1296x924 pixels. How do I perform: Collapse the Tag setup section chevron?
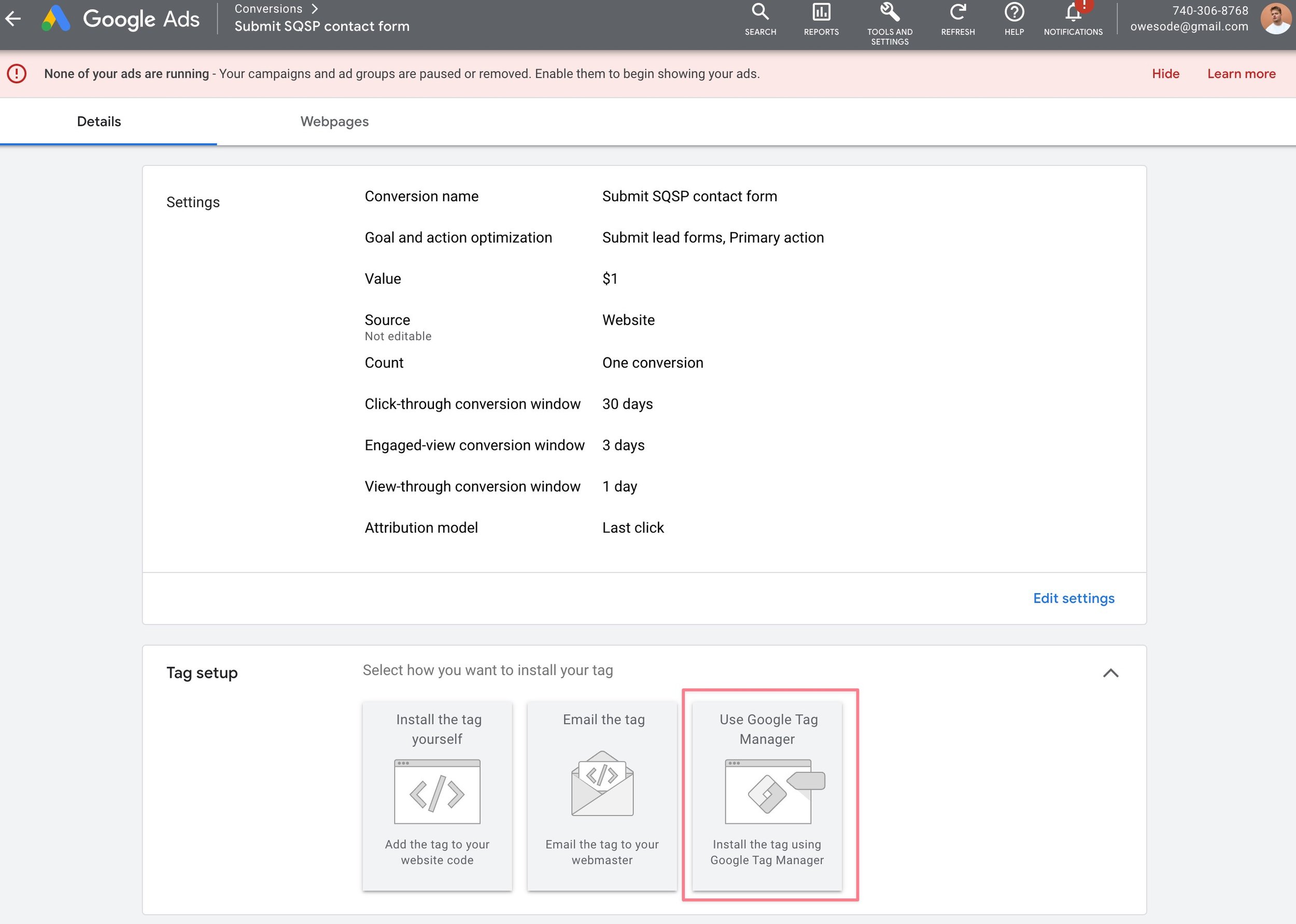1110,673
